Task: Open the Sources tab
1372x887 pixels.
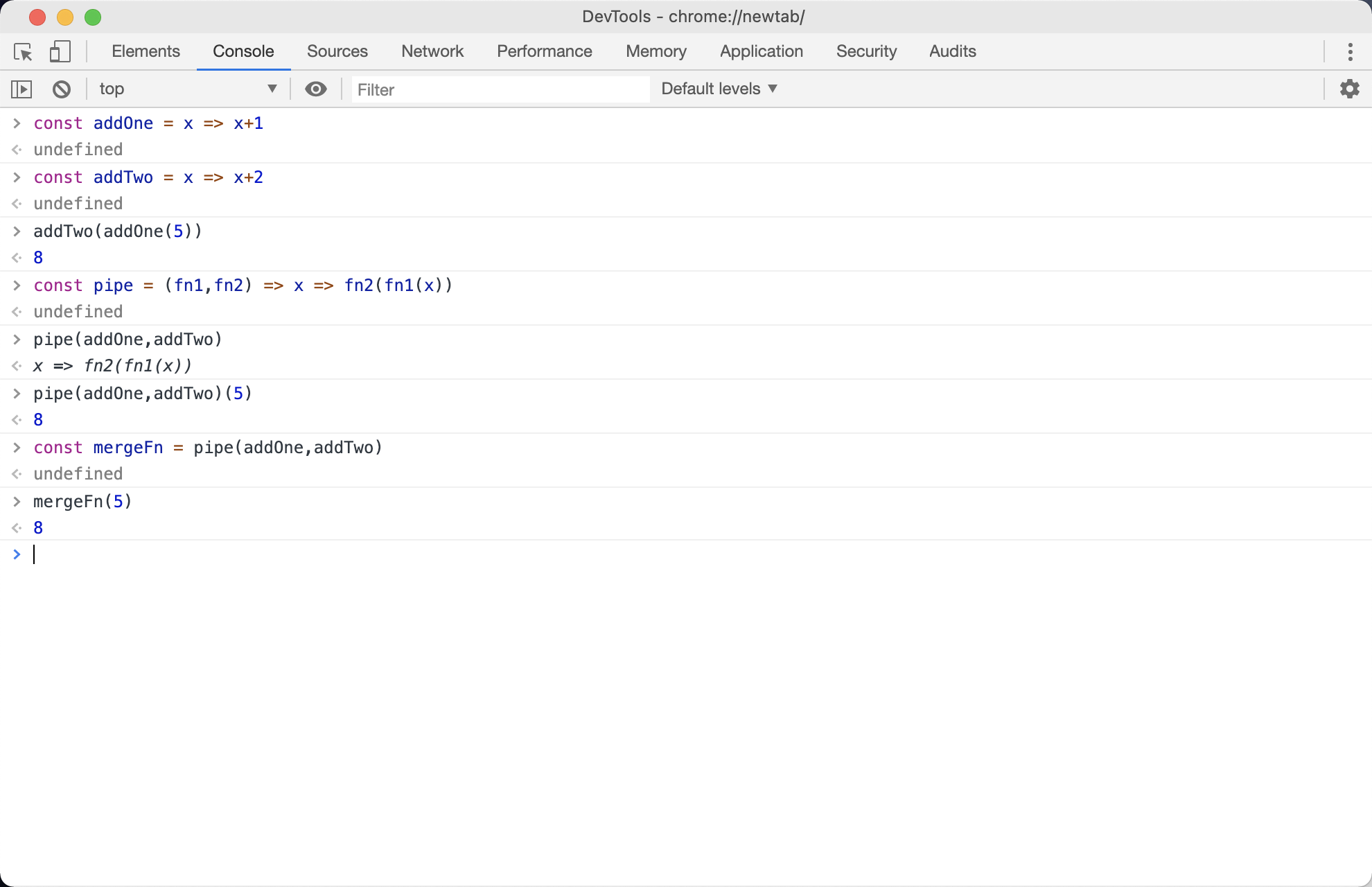Action: tap(337, 51)
